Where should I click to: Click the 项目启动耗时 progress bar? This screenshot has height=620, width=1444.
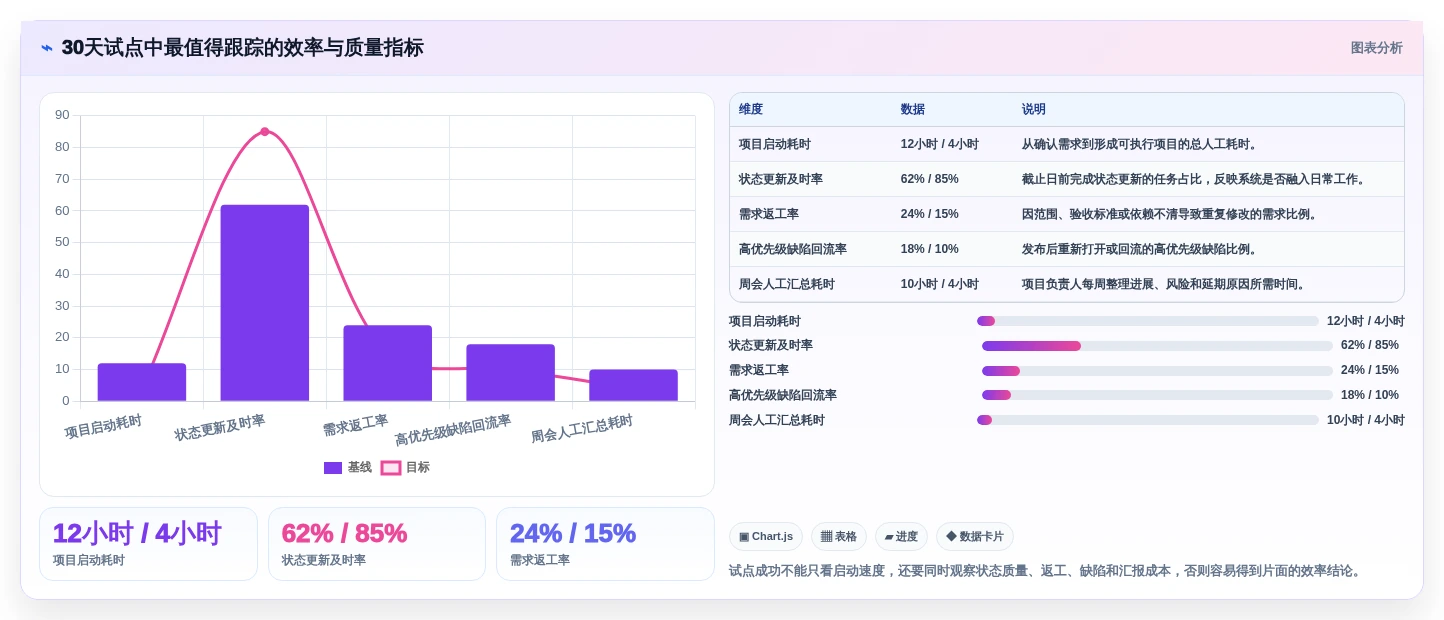click(x=1148, y=321)
